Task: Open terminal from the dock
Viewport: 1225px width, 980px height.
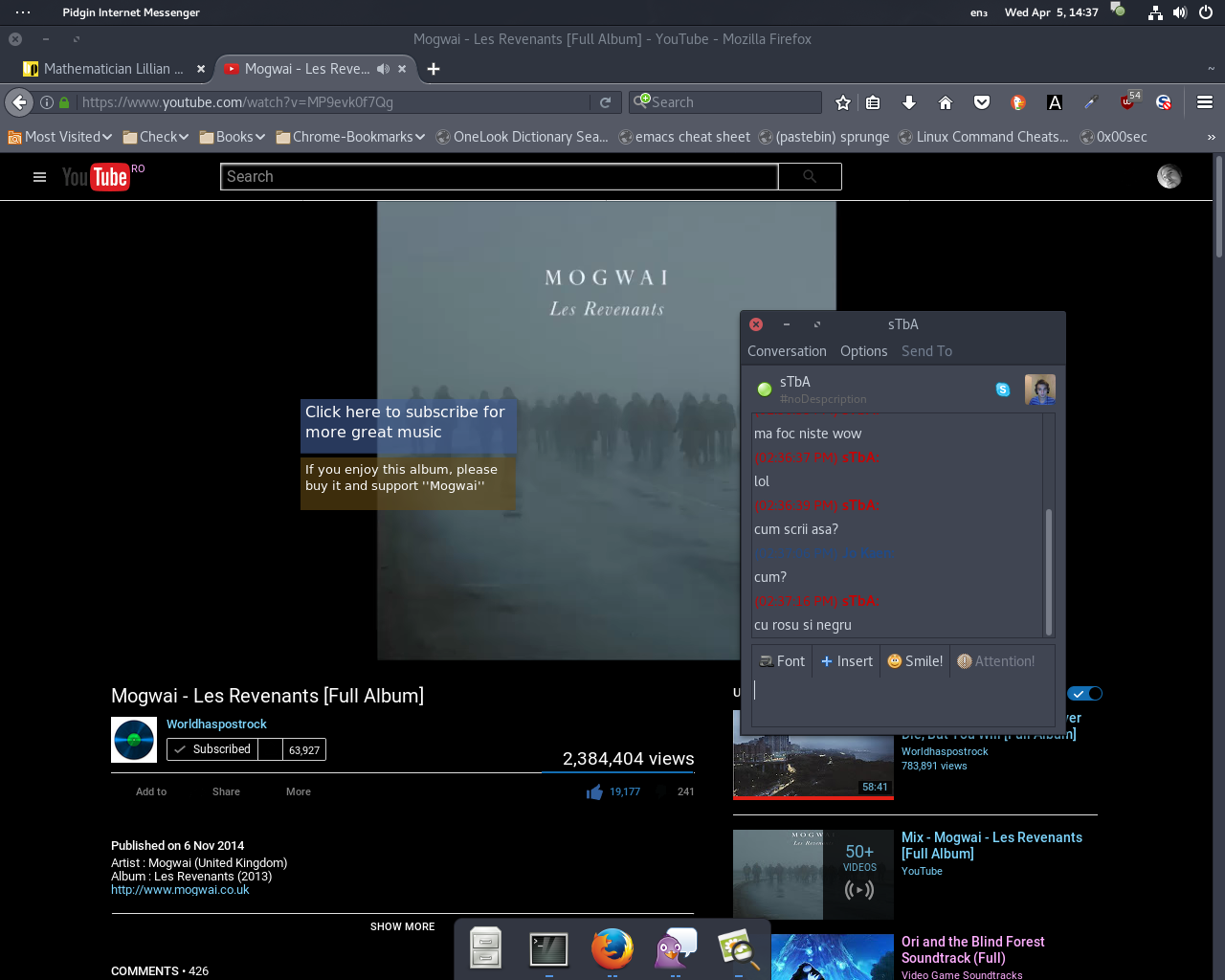Action: [x=548, y=949]
